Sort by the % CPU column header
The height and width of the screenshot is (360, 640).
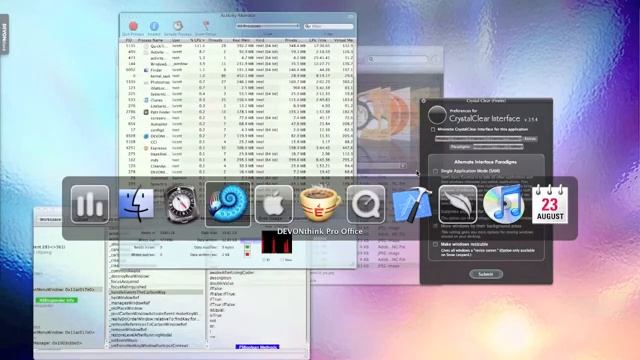[x=197, y=40]
